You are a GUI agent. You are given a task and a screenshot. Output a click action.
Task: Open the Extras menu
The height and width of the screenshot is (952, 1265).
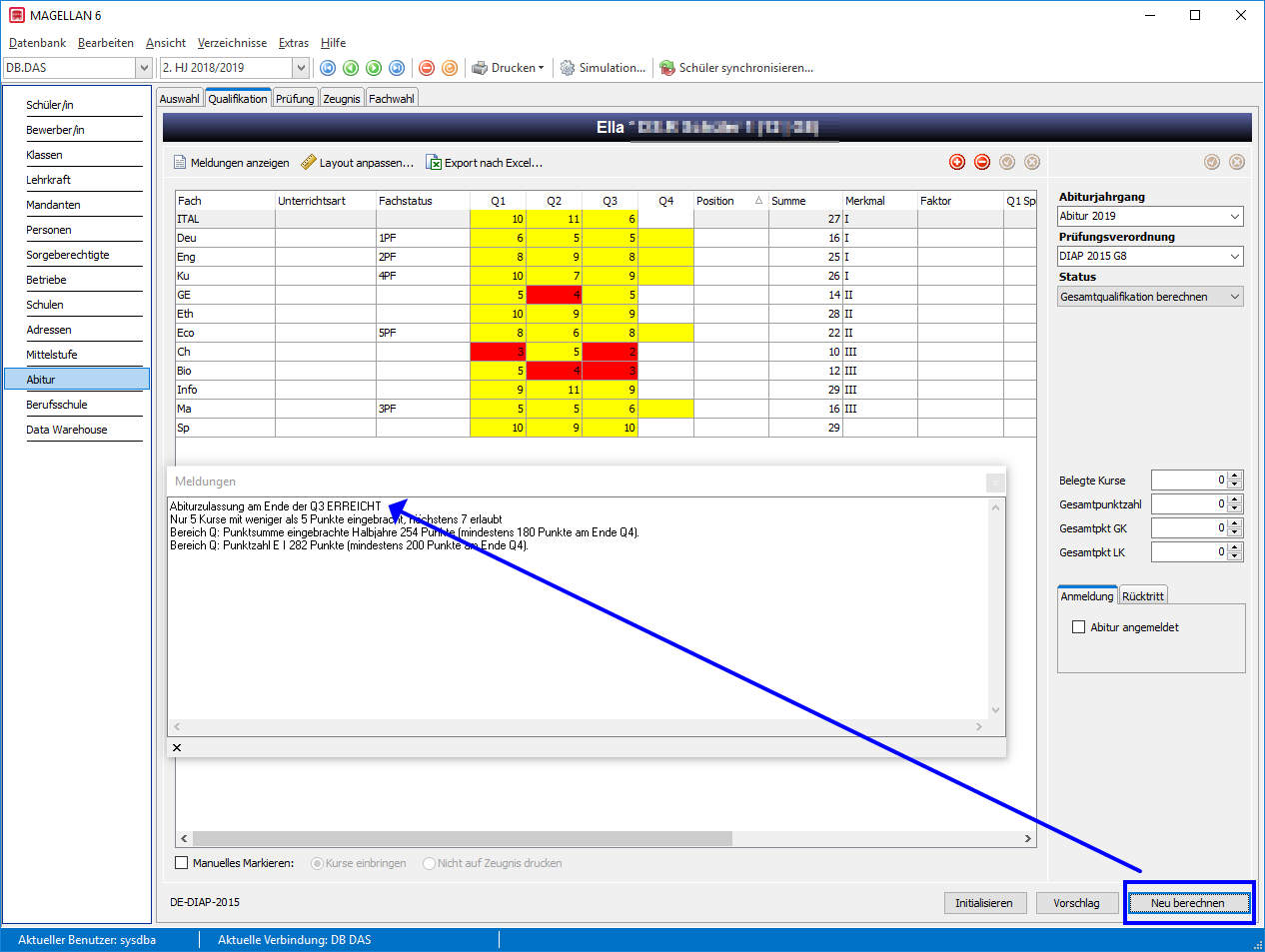pyautogui.click(x=294, y=43)
